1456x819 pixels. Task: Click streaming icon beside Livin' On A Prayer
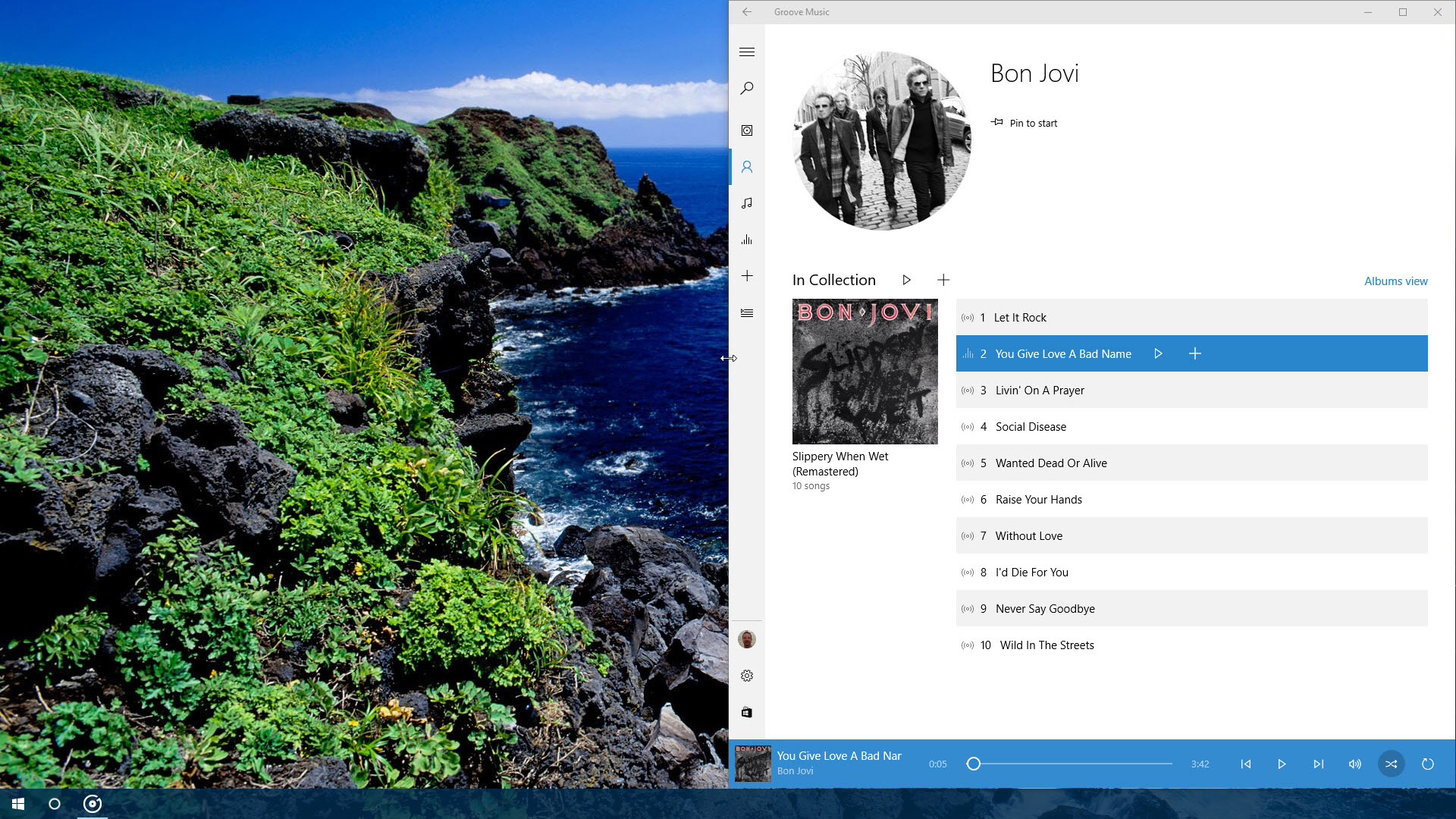968,391
